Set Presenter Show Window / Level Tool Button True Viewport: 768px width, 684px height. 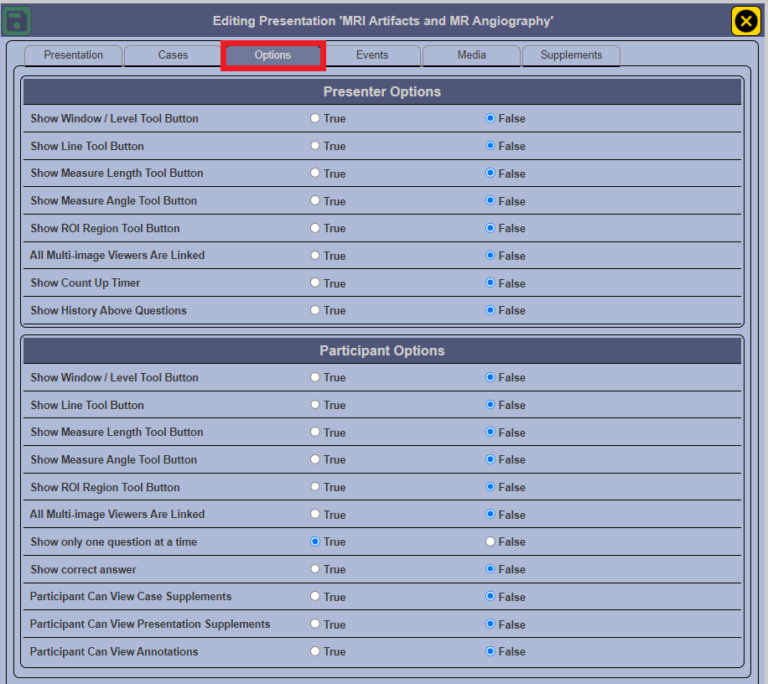click(316, 118)
